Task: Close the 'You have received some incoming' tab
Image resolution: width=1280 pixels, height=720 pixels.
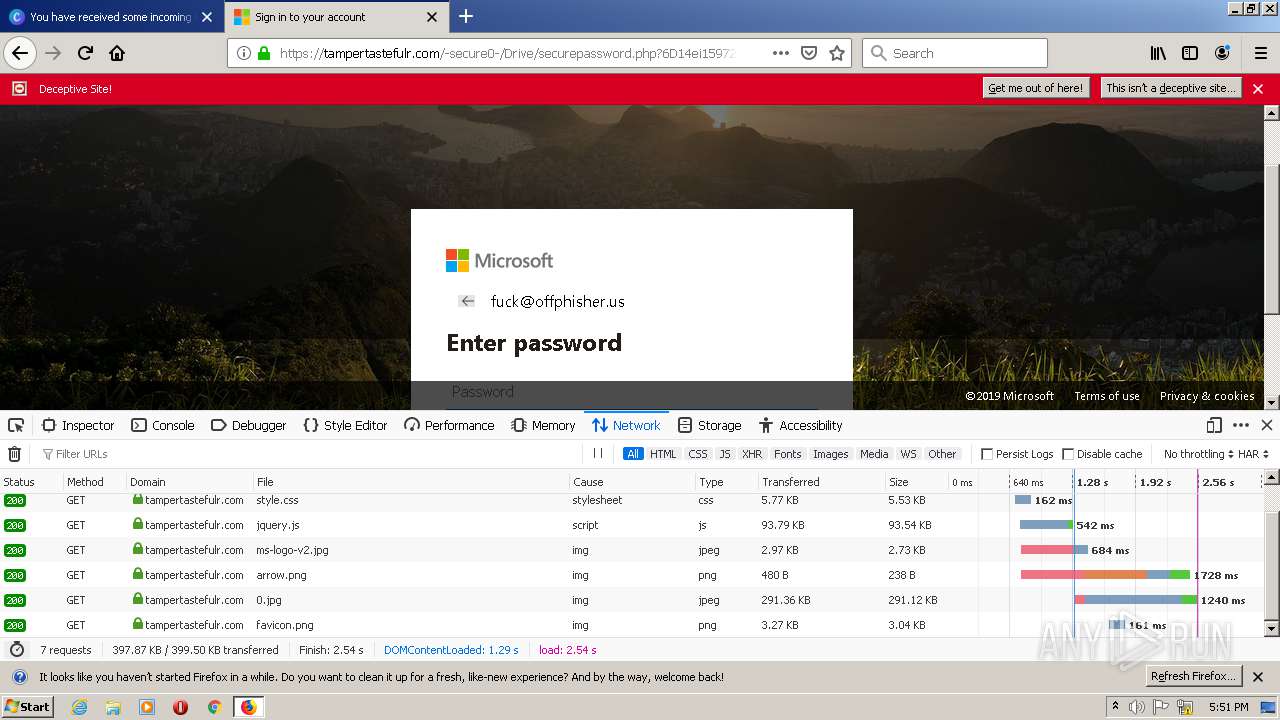Action: [x=207, y=17]
